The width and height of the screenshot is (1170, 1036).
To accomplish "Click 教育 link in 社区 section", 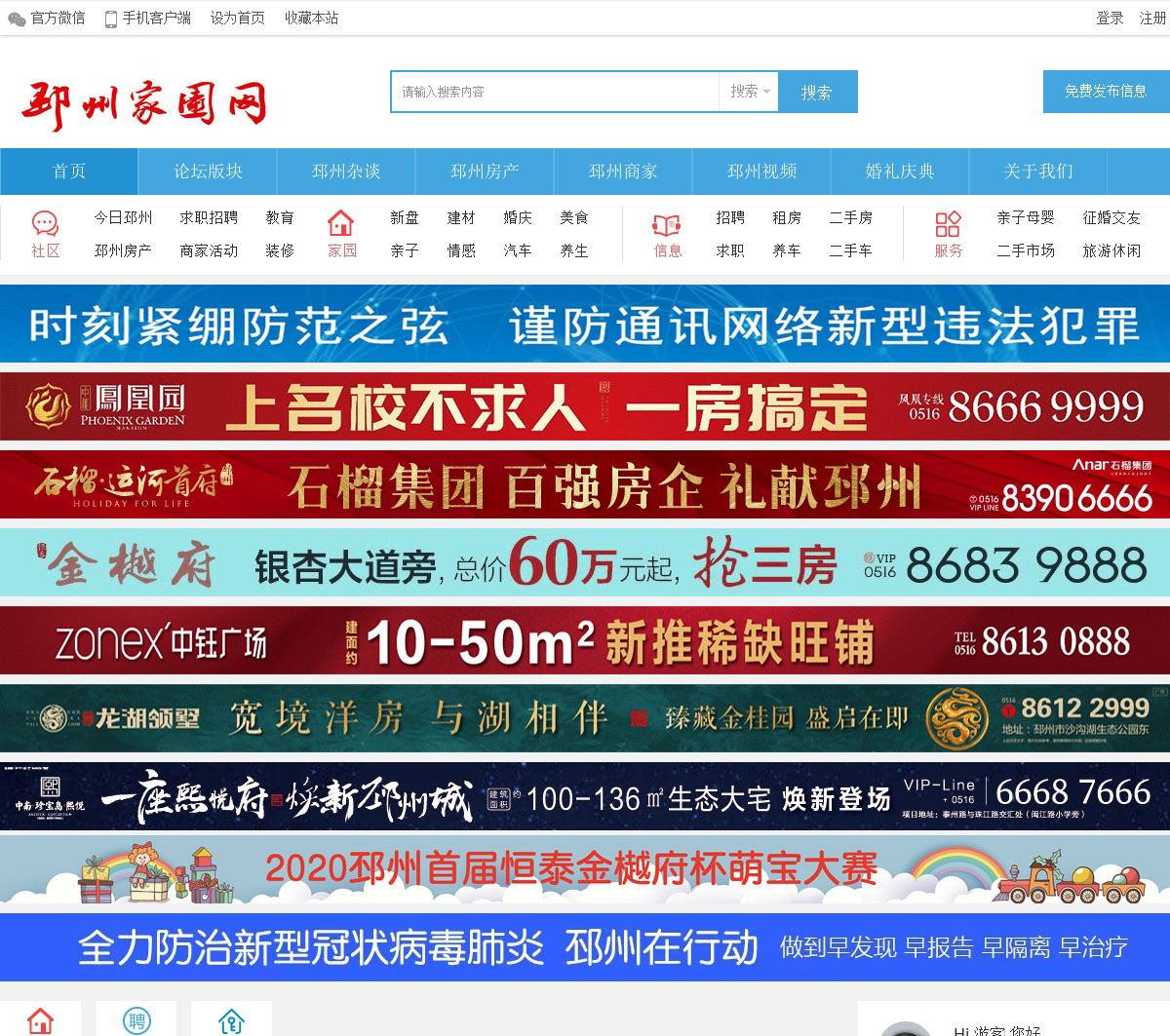I will pos(280,217).
